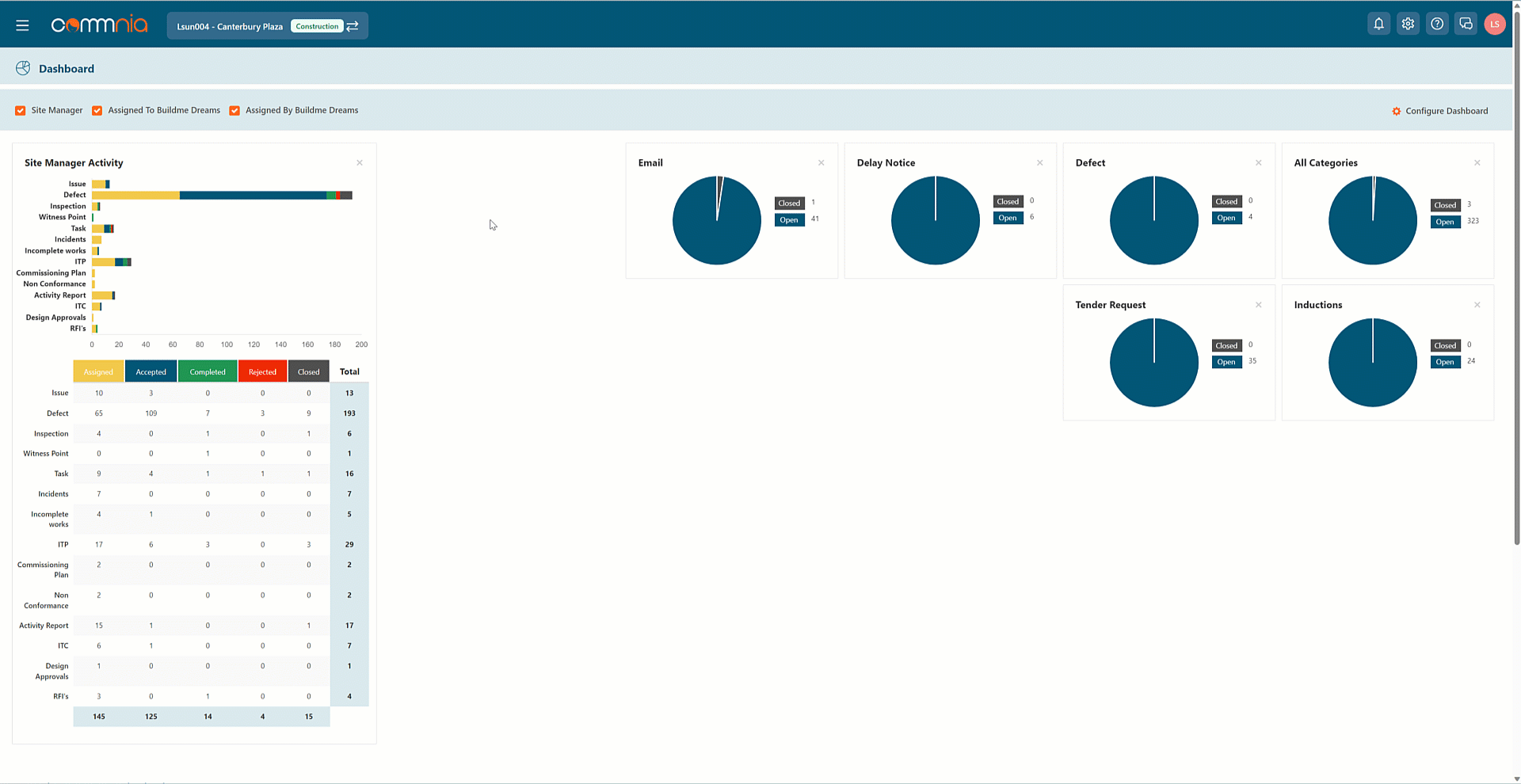Screen dimensions: 1521x784
Task: Select the Completed column header
Action: pyautogui.click(x=208, y=371)
